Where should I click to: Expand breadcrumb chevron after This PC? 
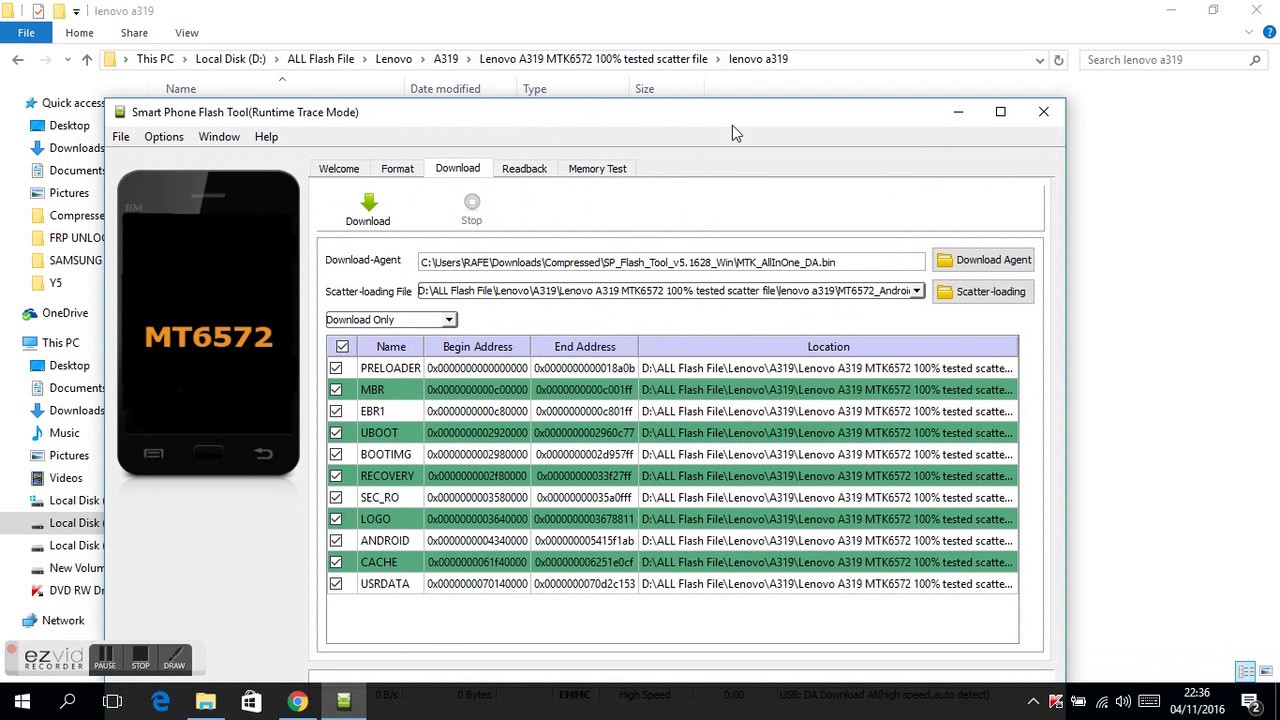click(x=185, y=59)
